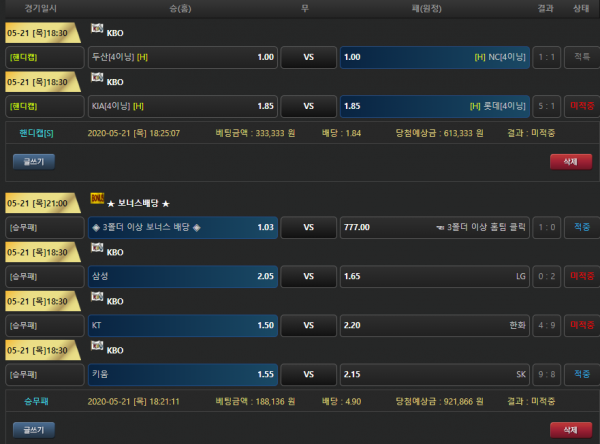Select the 삼성 home pick at 2.05
600x444 pixels.
click(x=182, y=276)
